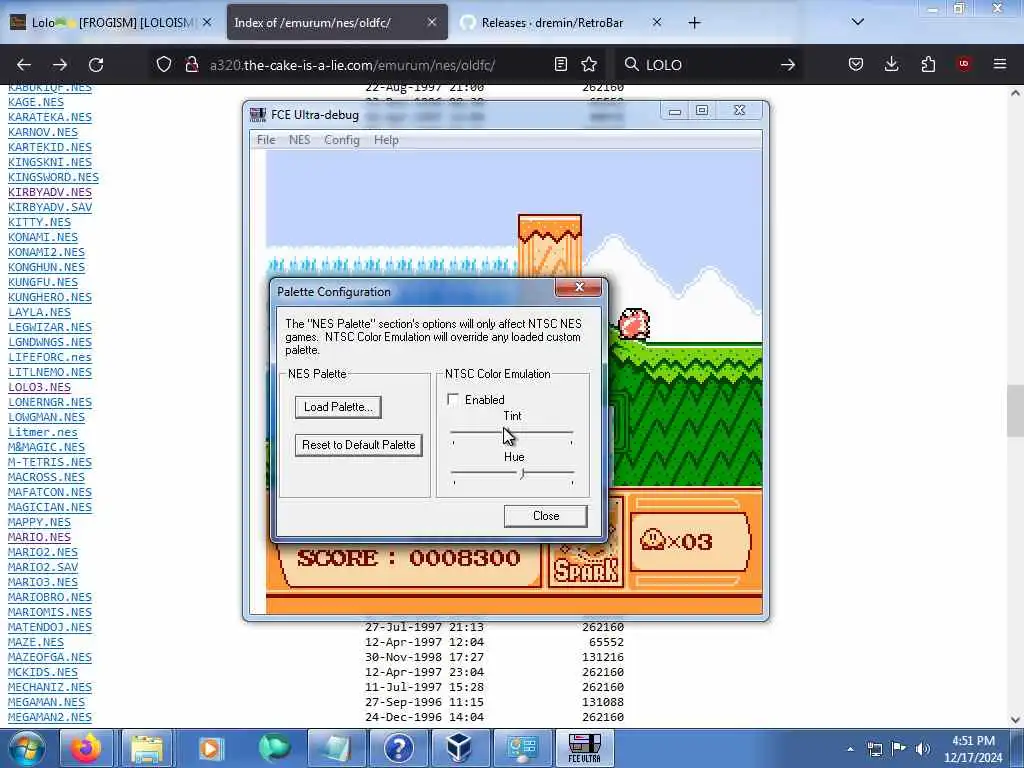
Task: Open the File menu in FCE Ultra
Action: (266, 140)
